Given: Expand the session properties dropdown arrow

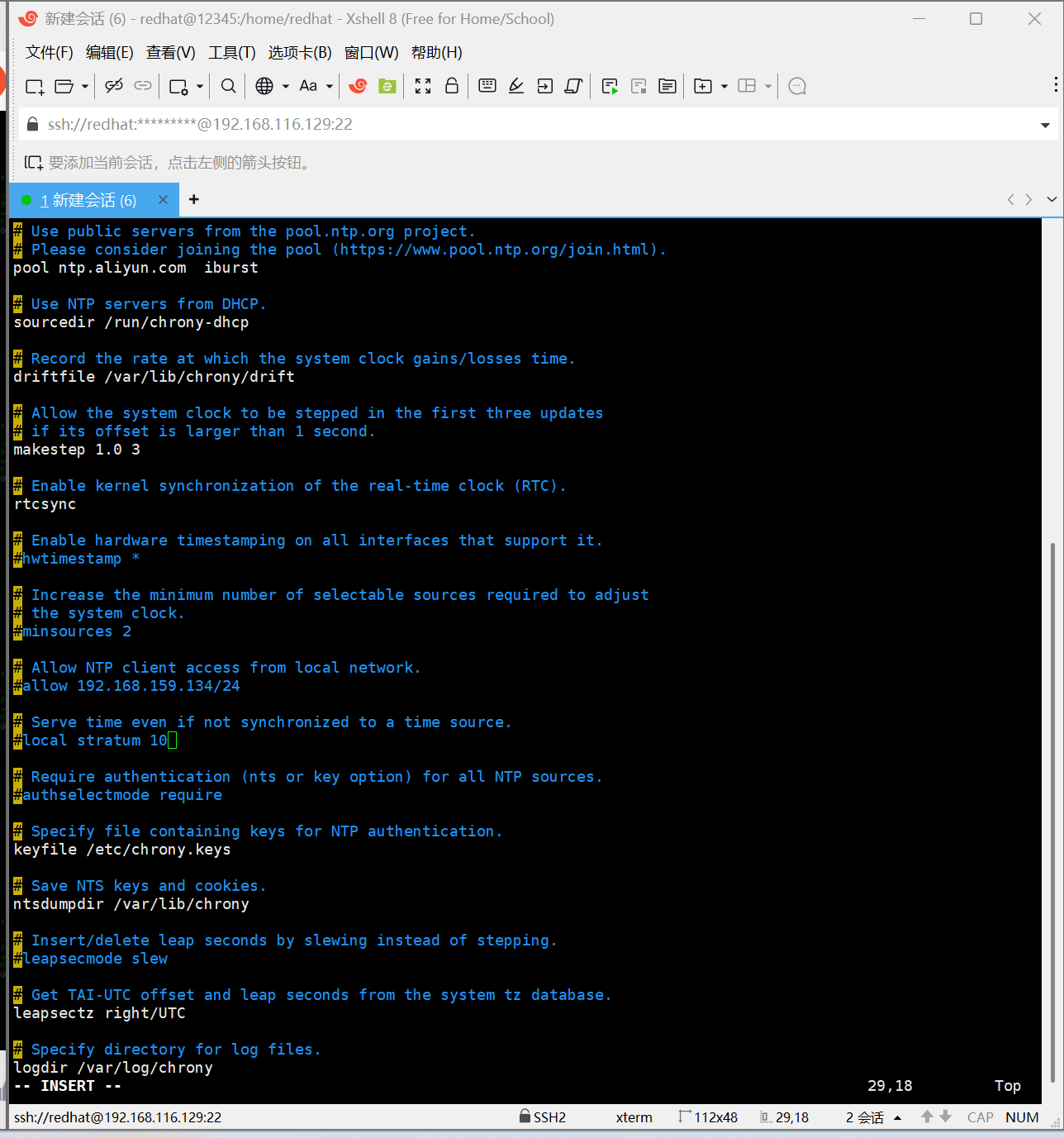Looking at the screenshot, I should coord(199,86).
